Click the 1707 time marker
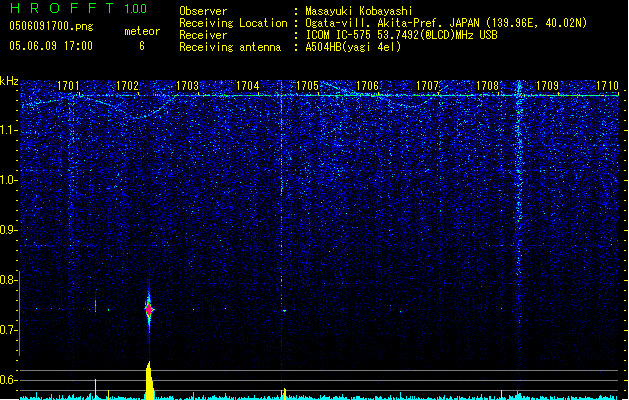629x400 pixels. point(428,86)
